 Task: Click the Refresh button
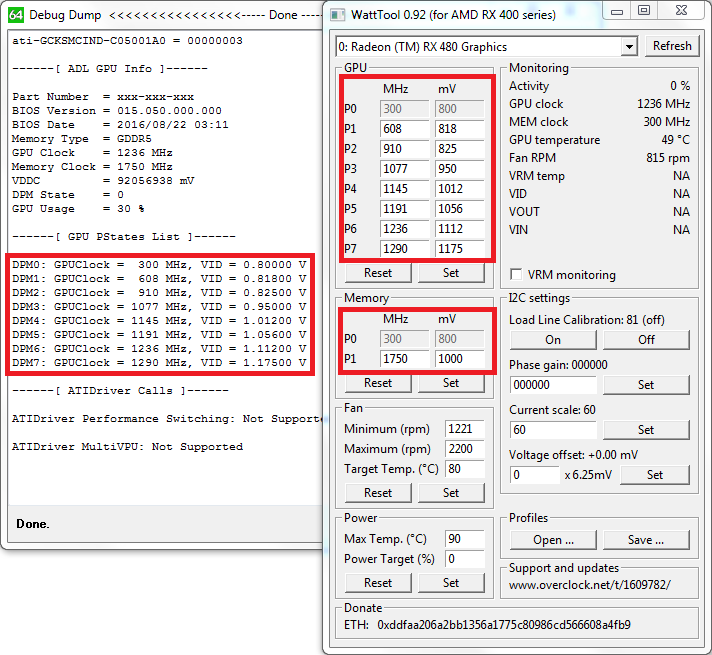click(671, 46)
